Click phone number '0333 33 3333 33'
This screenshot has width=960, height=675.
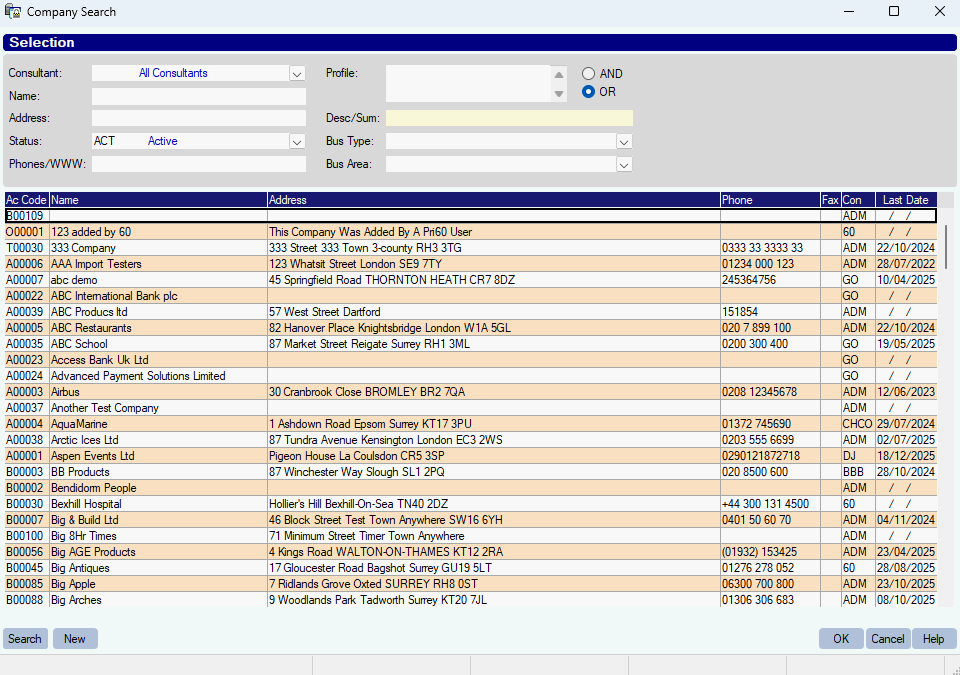(762, 248)
